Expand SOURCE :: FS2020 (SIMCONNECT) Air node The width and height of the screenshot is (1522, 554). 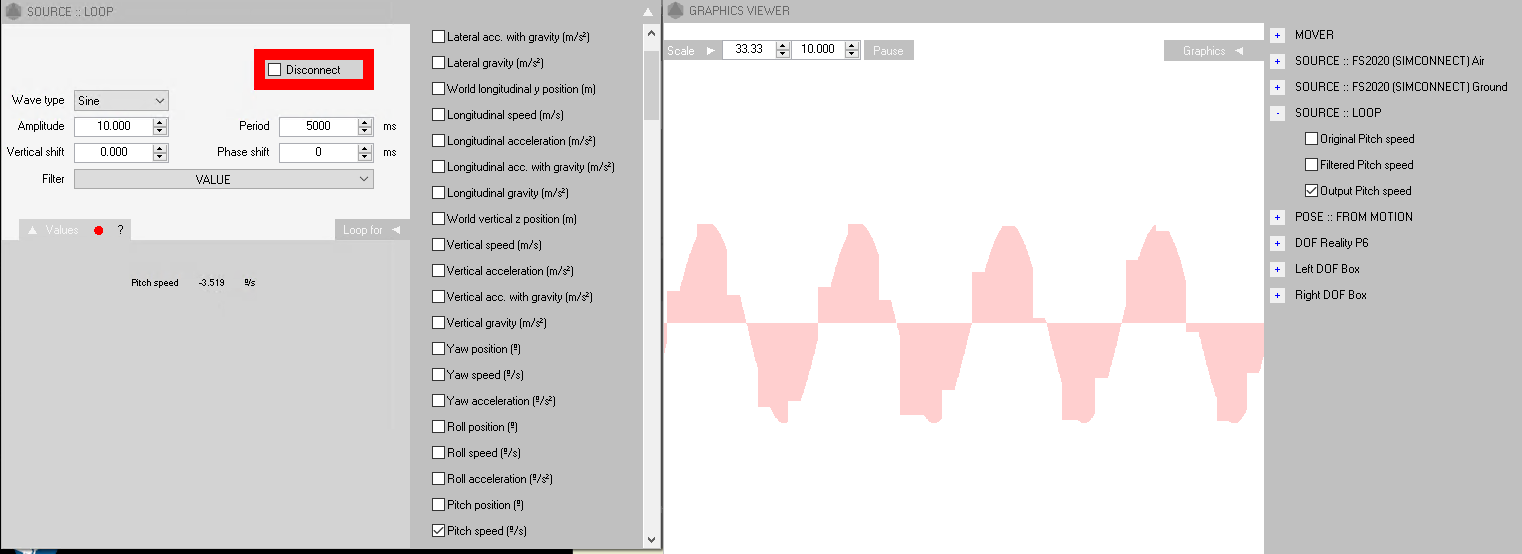[1278, 61]
